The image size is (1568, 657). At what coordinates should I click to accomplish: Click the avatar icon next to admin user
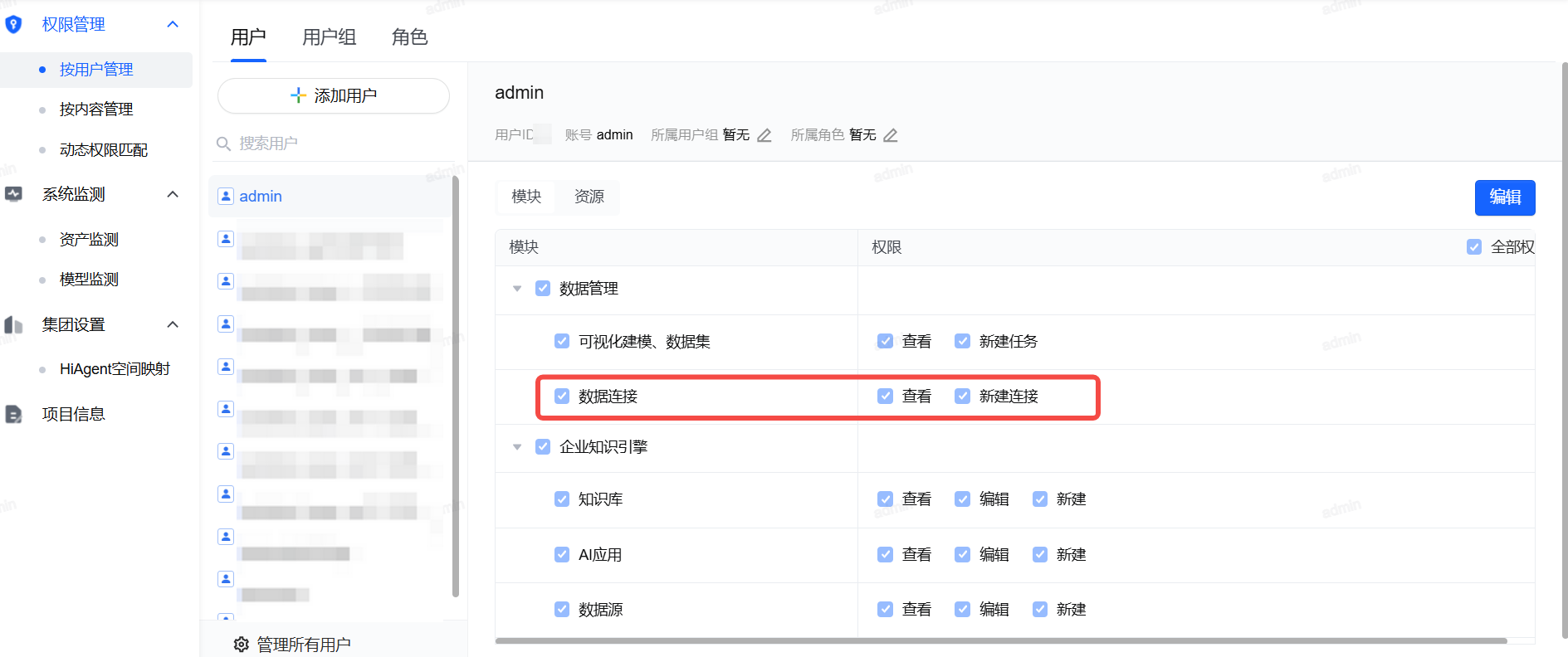click(x=226, y=196)
